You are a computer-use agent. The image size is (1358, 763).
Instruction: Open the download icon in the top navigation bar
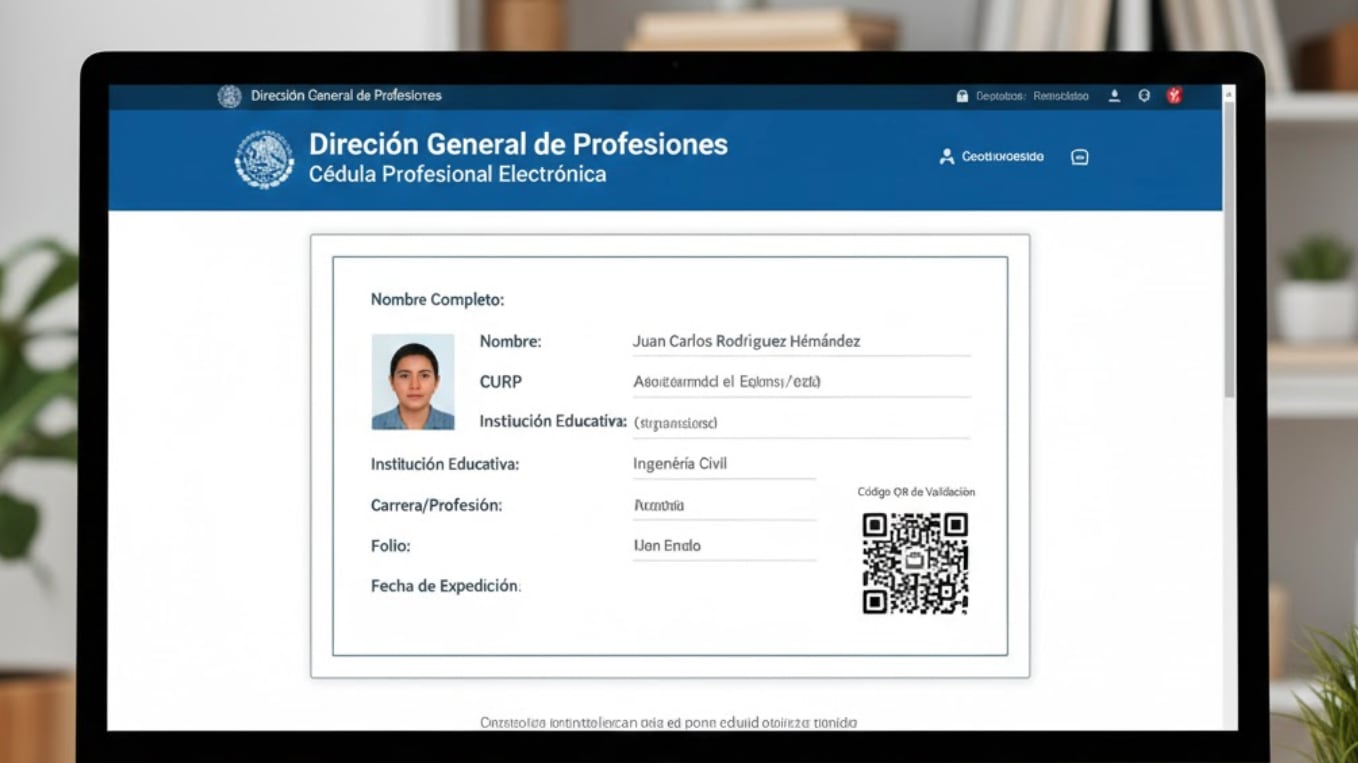pyautogui.click(x=1112, y=96)
